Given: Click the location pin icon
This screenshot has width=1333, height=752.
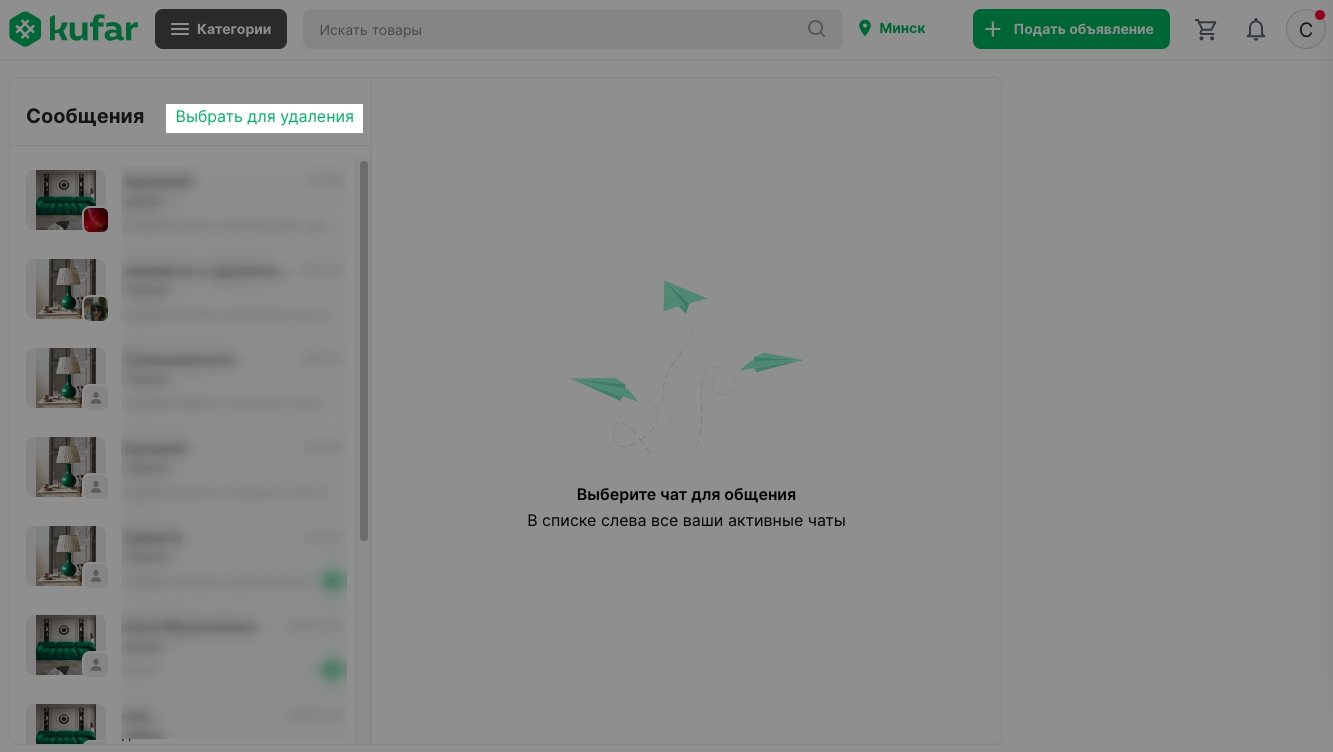Looking at the screenshot, I should [865, 29].
